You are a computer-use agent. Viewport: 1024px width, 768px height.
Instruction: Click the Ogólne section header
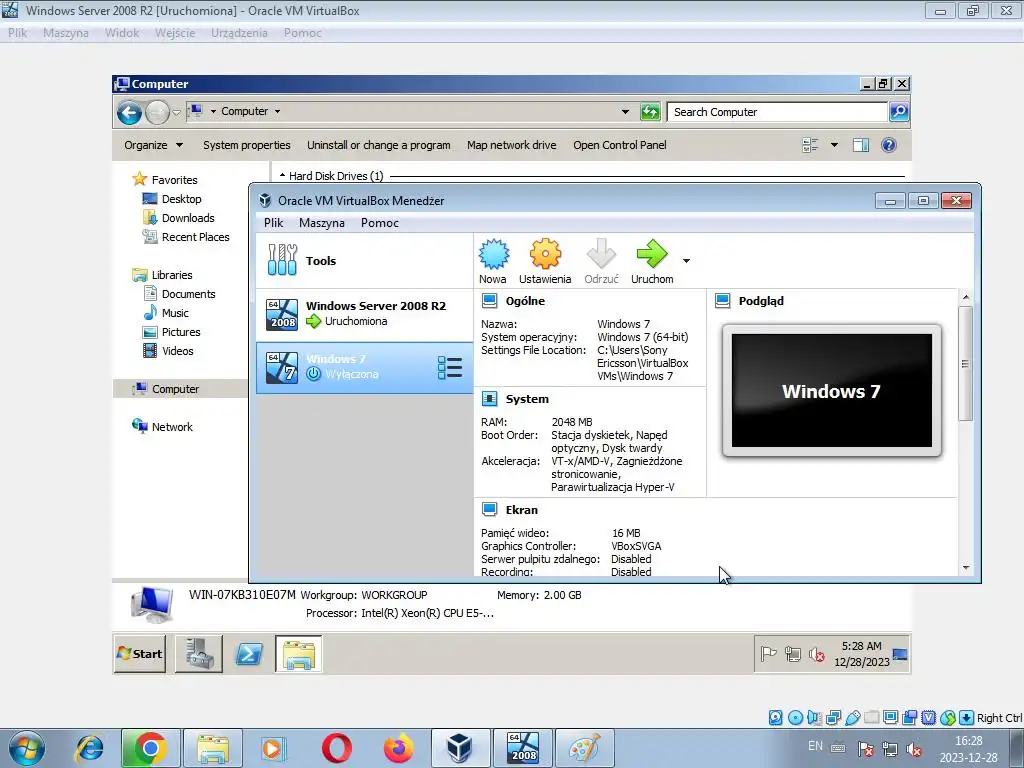[x=525, y=301]
